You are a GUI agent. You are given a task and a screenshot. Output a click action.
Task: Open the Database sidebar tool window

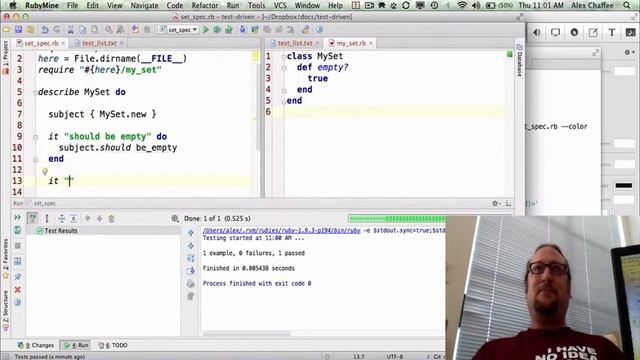(519, 60)
